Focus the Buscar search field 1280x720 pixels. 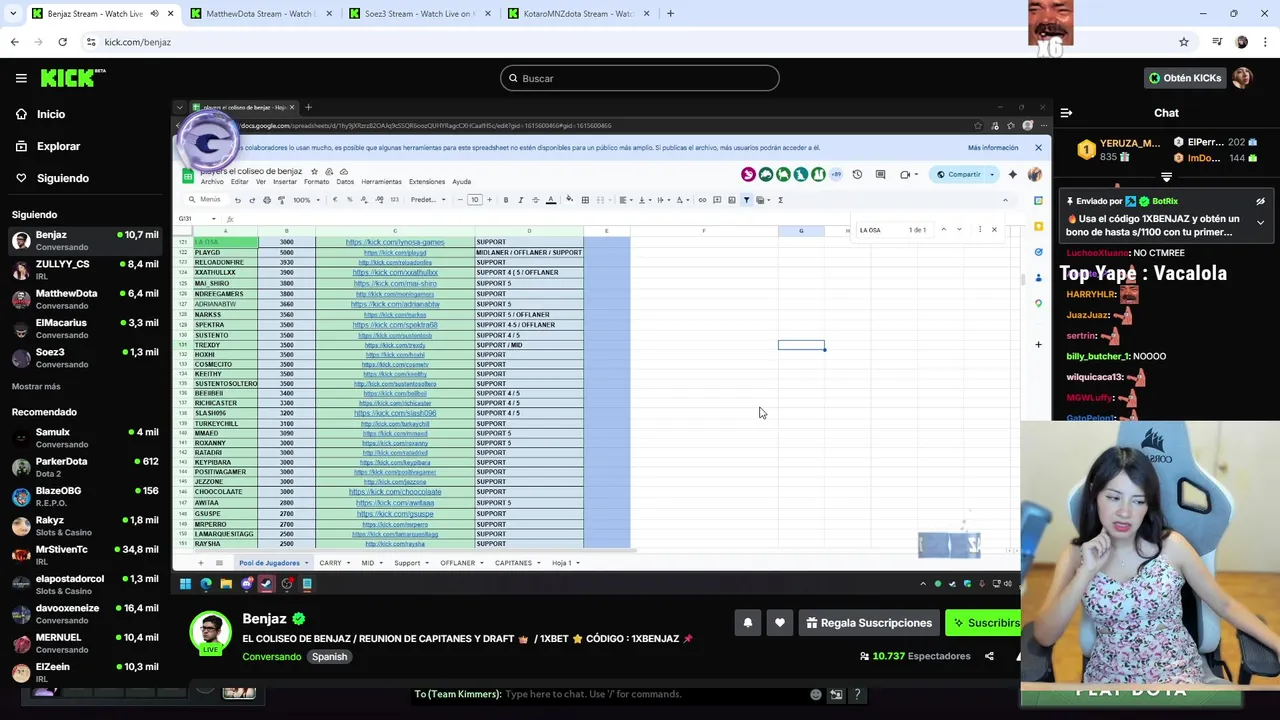click(640, 78)
